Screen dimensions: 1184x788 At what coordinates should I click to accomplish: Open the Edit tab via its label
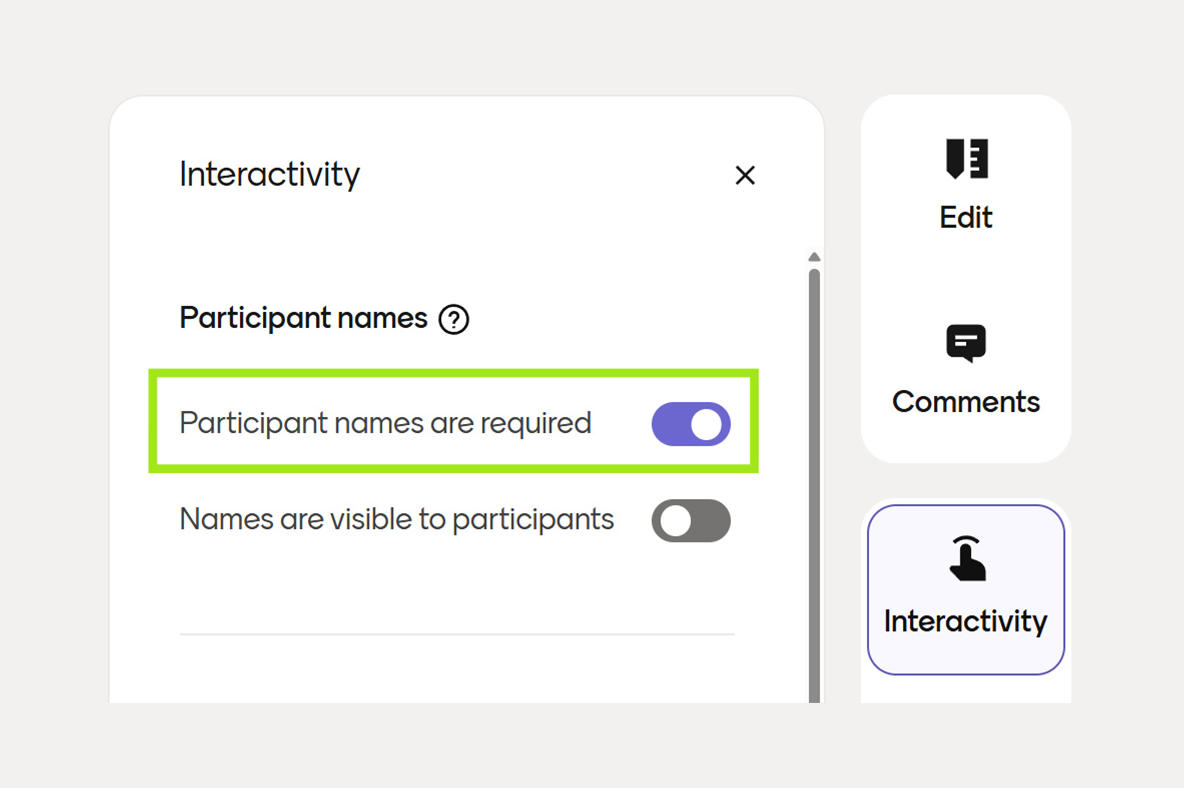pos(966,217)
